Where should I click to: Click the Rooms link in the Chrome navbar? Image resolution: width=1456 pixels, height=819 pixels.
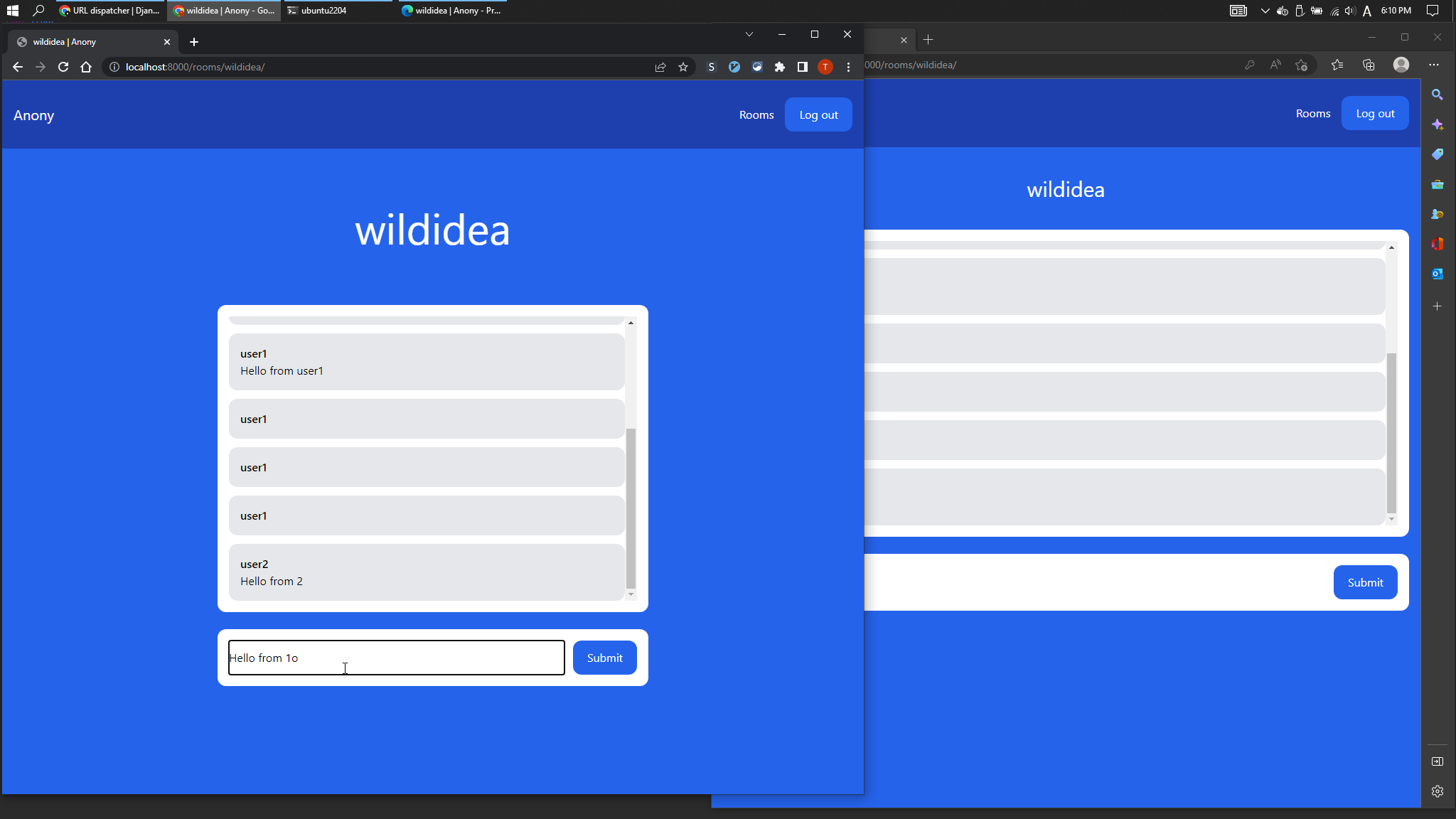(756, 114)
